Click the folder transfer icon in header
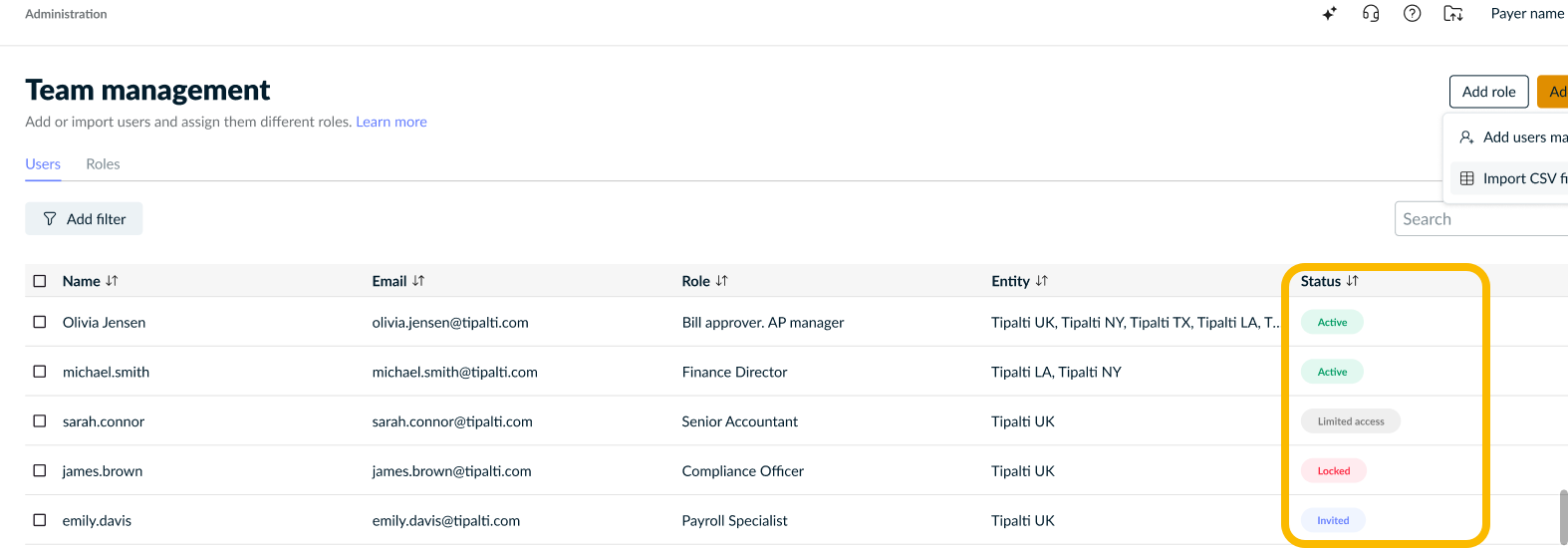 1453,14
